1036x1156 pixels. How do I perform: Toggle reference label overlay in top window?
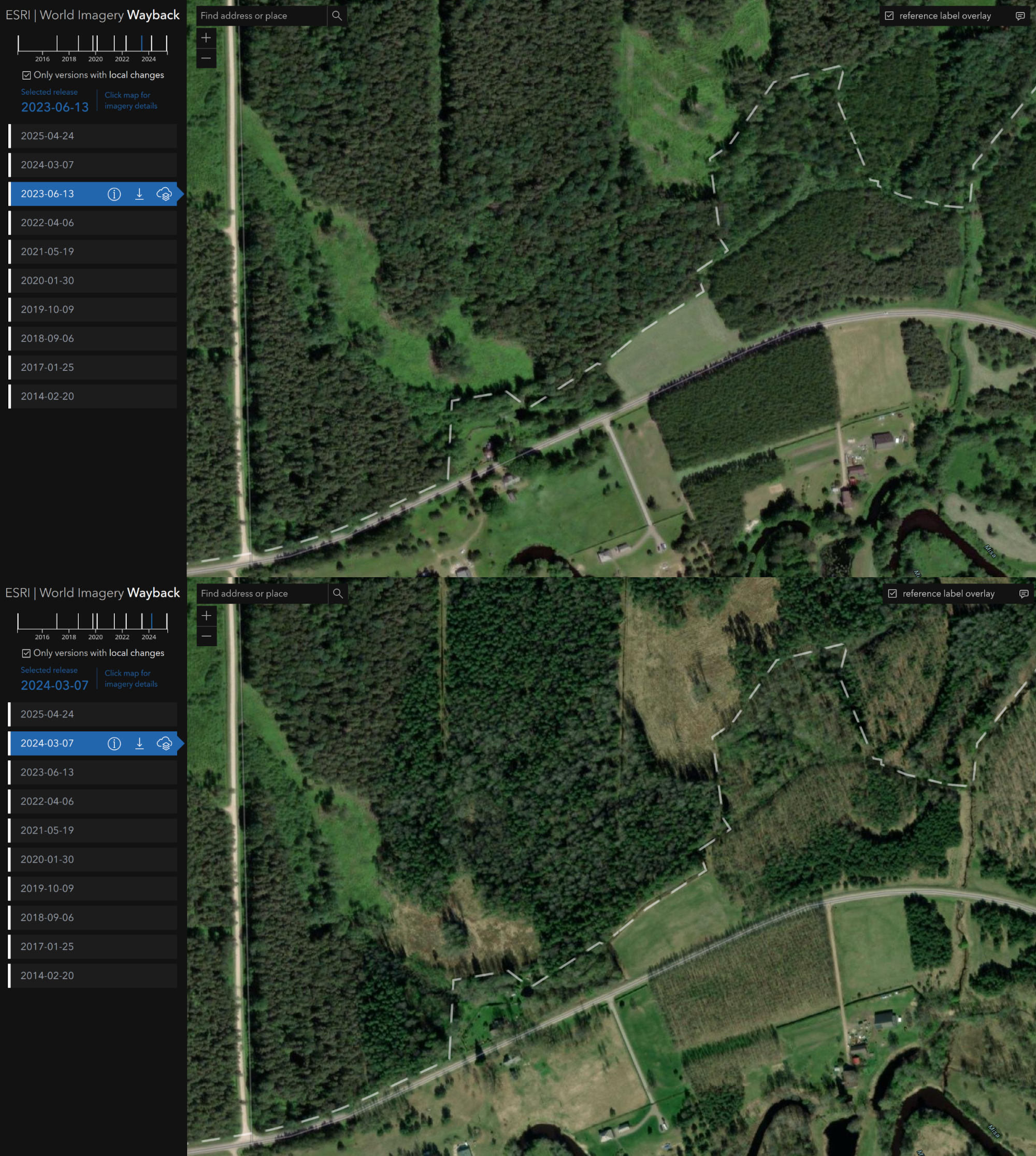pyautogui.click(x=889, y=16)
